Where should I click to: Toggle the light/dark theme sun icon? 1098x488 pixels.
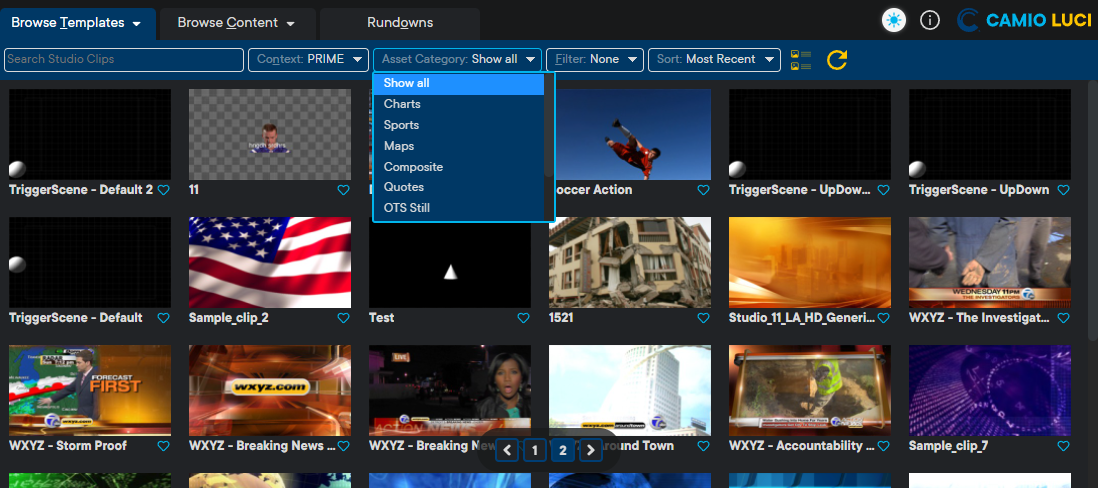point(894,20)
